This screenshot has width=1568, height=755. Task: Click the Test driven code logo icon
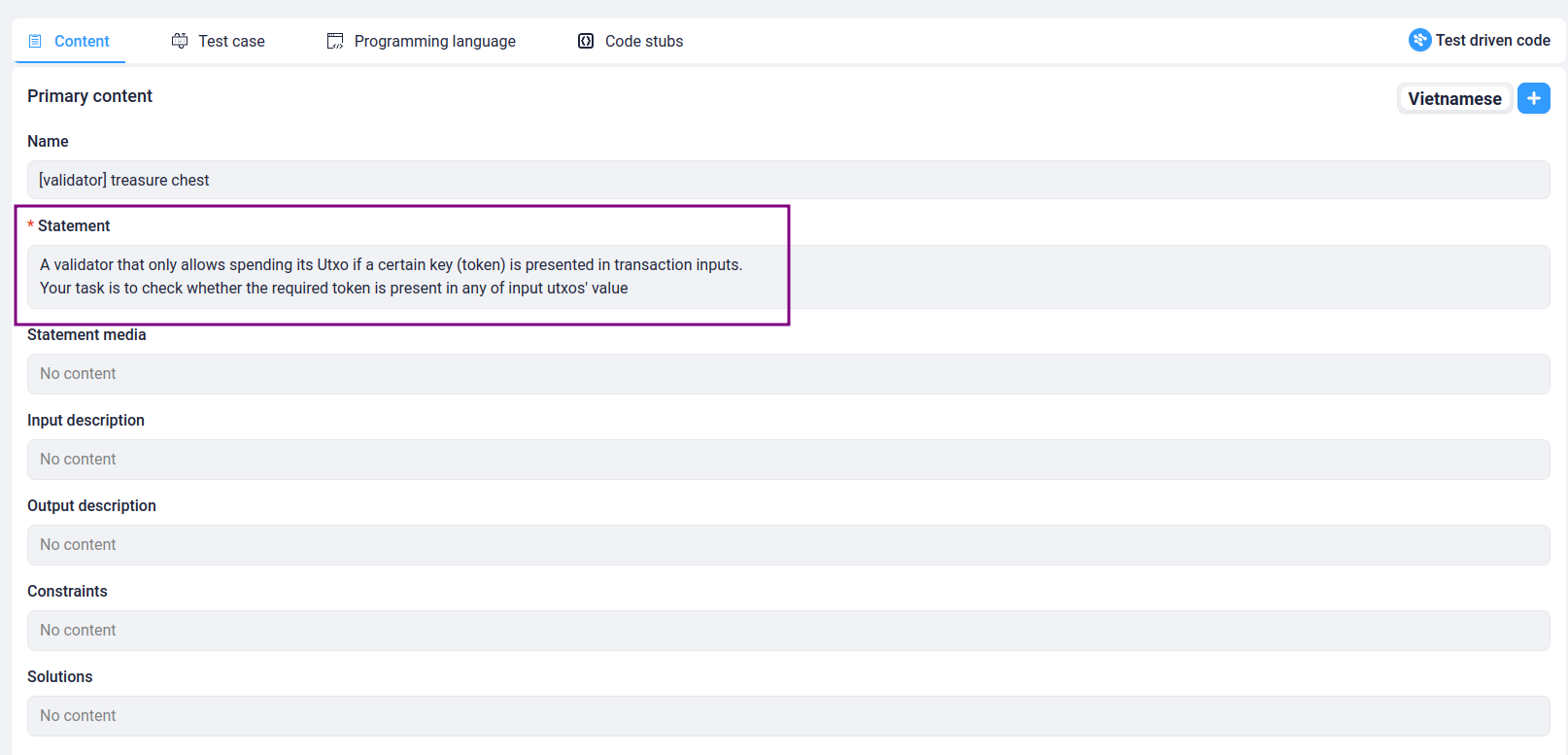pos(1419,40)
